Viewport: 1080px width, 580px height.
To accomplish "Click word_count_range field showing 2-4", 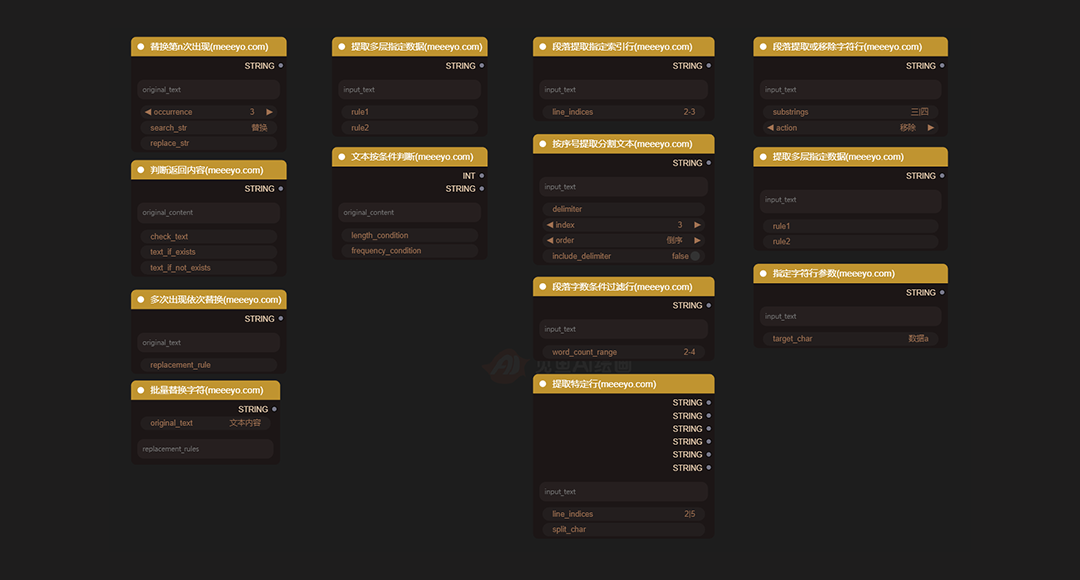I will [x=623, y=352].
